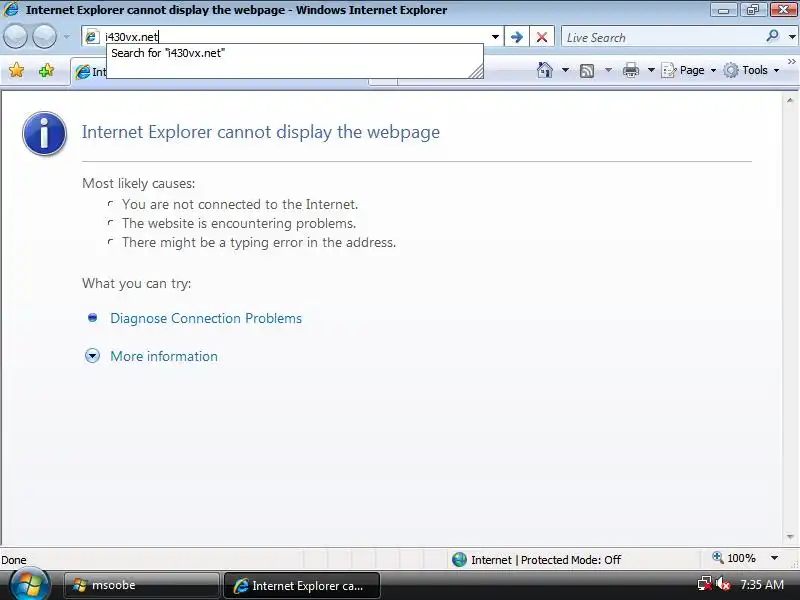The width and height of the screenshot is (800, 600).
Task: Click the Windows Start orb
Action: click(x=30, y=584)
